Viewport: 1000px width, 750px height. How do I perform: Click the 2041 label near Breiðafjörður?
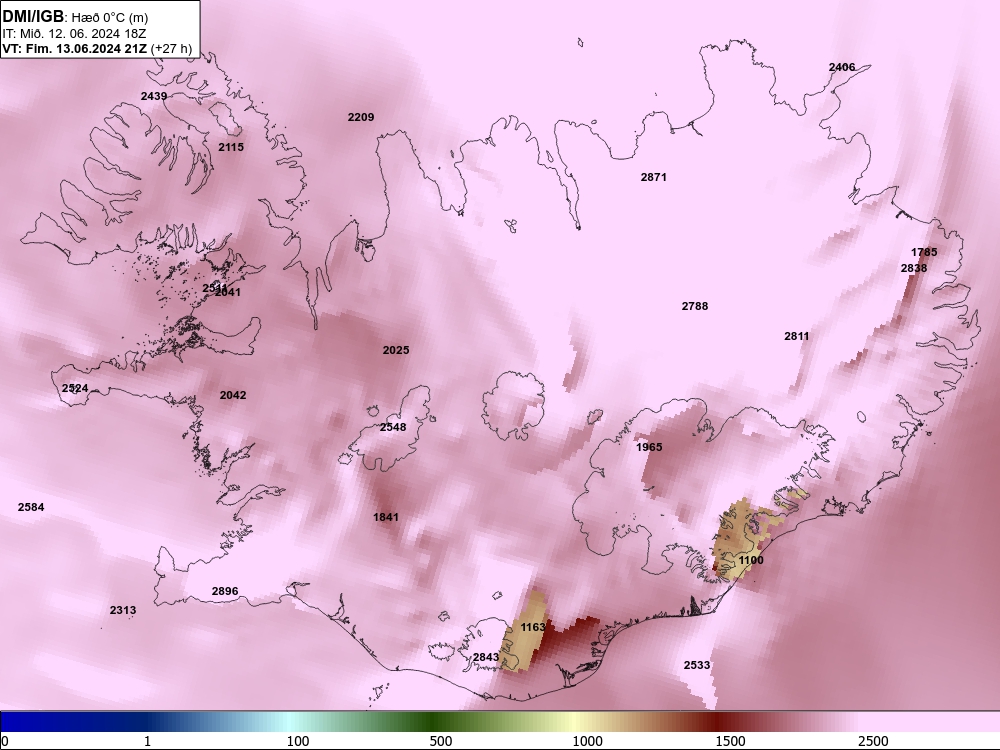tap(228, 292)
